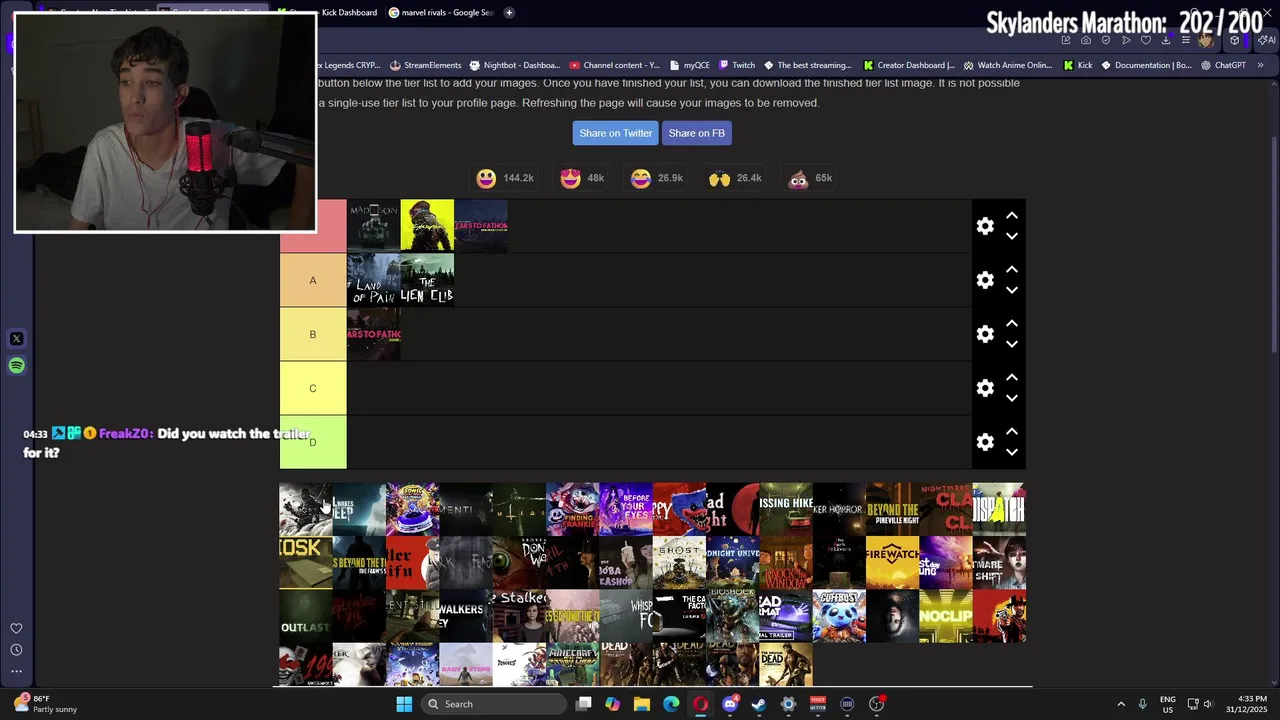Move the C tier row up
The width and height of the screenshot is (1280, 720).
coord(1012,377)
